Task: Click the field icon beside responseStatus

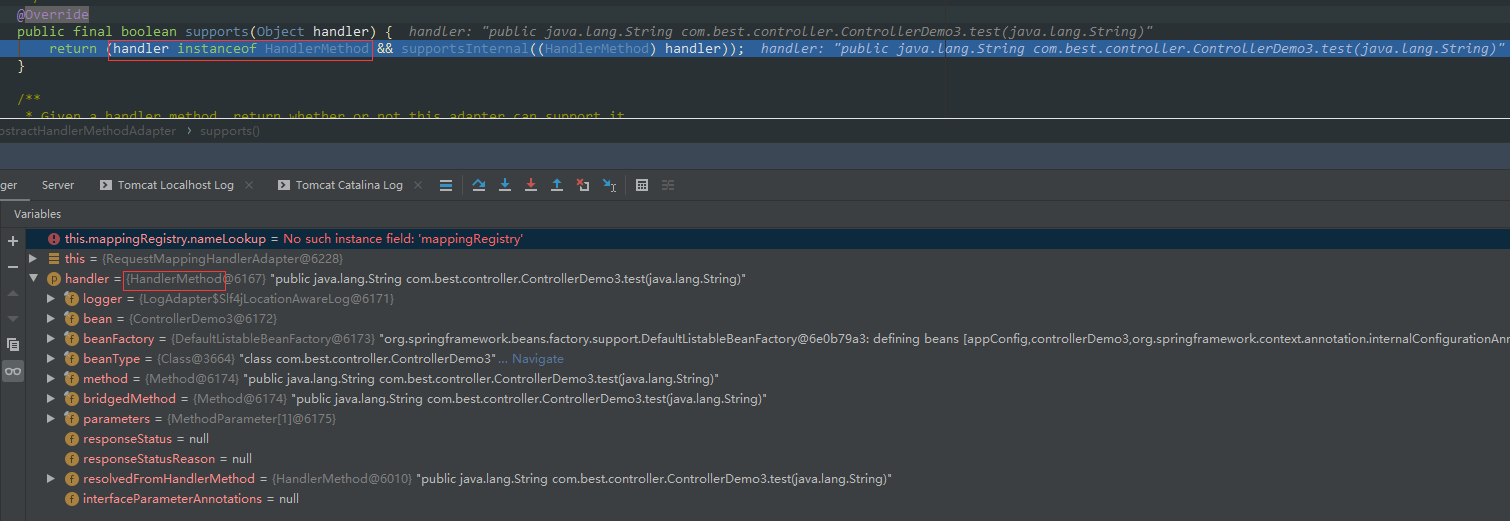Action: click(x=72, y=439)
